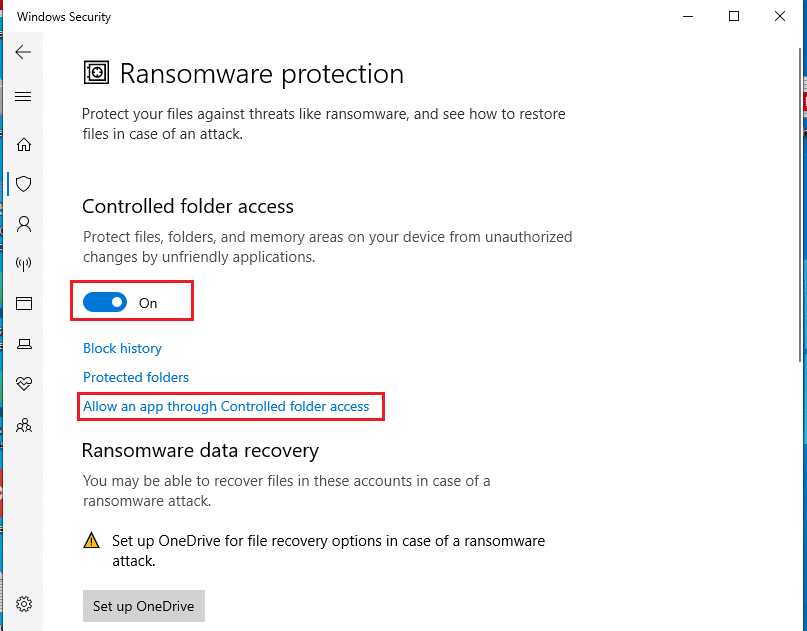
Task: Select Virus & threat protection shield icon
Action: pos(24,184)
